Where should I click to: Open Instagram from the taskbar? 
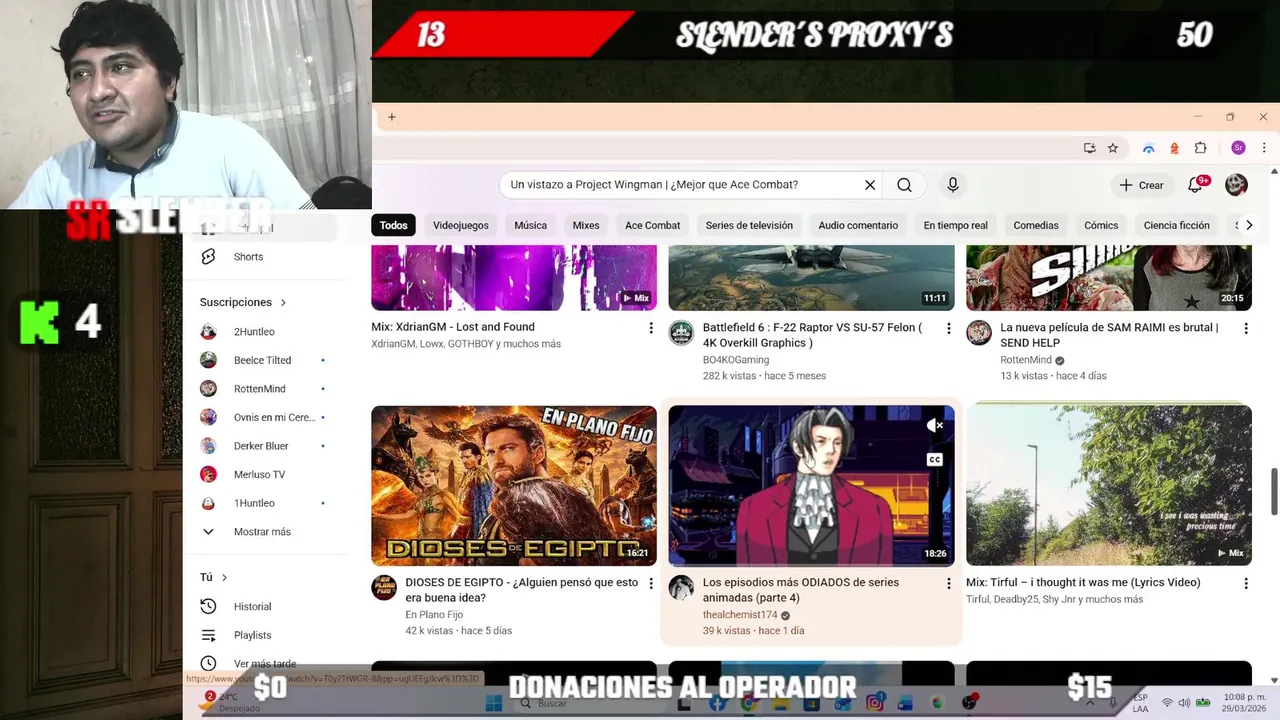[875, 703]
